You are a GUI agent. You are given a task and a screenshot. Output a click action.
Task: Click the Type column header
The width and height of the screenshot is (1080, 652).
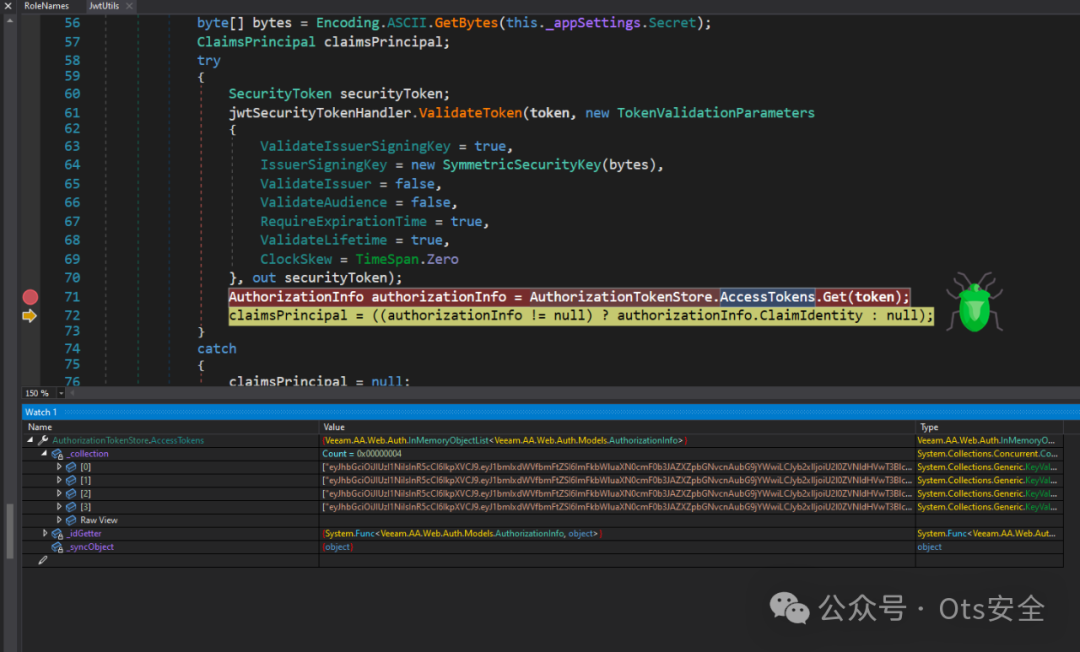(929, 427)
